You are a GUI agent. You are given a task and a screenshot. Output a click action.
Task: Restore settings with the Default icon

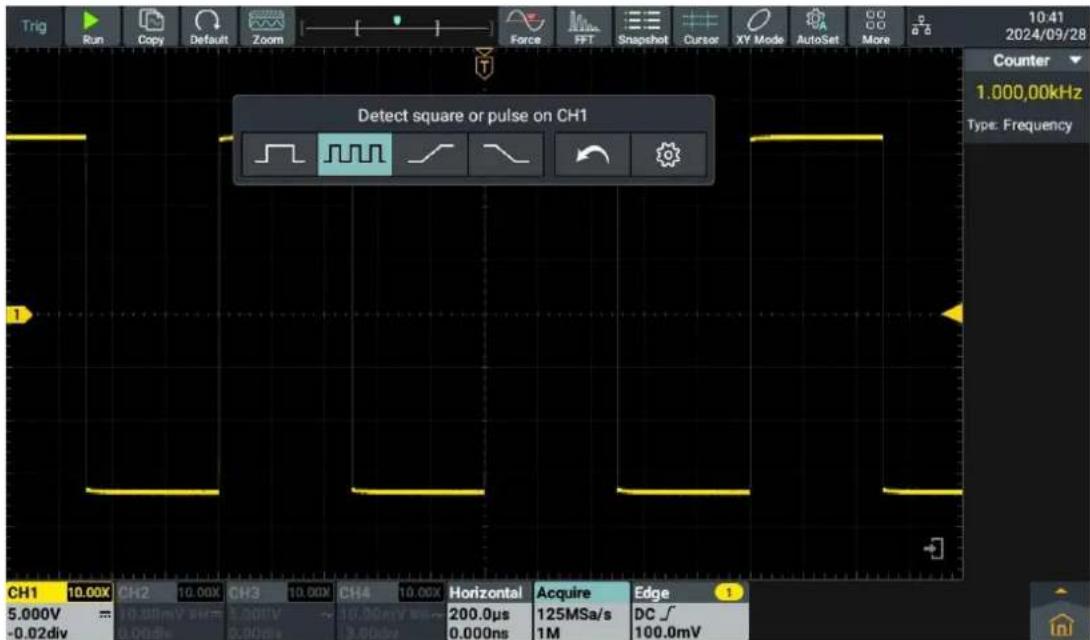click(209, 28)
